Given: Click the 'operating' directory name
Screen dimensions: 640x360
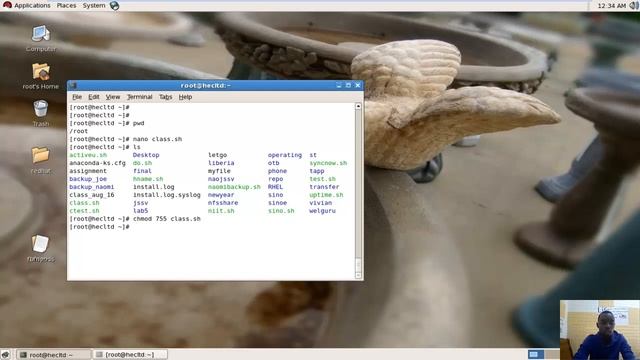Looking at the screenshot, I should point(285,155).
